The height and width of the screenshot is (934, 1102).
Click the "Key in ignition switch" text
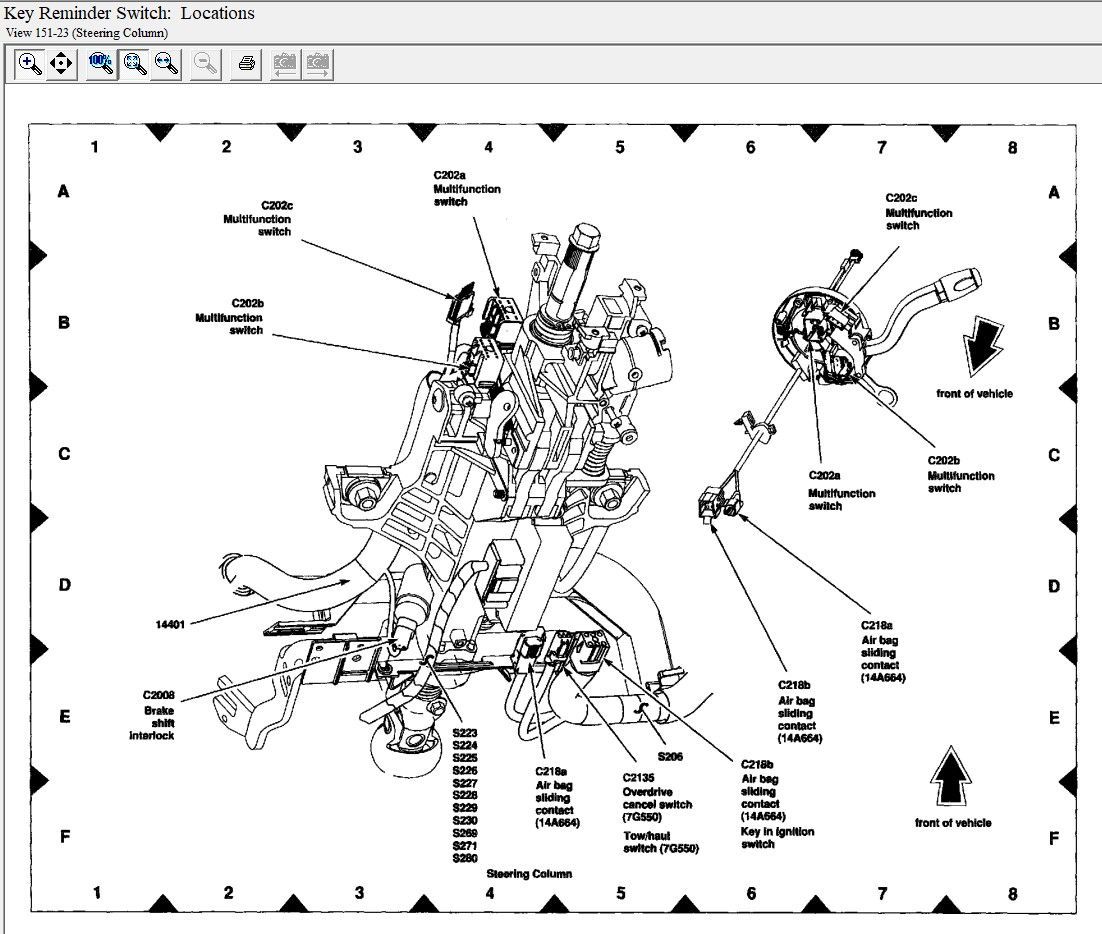click(x=777, y=838)
